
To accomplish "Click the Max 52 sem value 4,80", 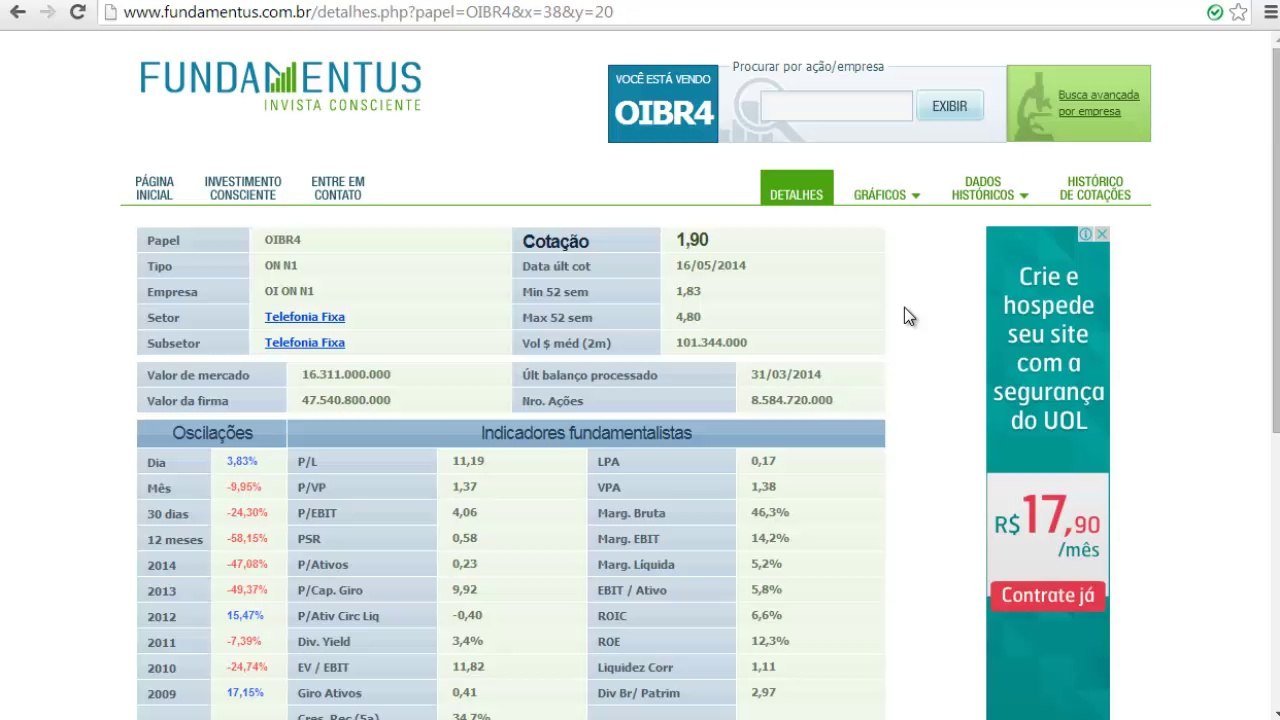I will 688,317.
